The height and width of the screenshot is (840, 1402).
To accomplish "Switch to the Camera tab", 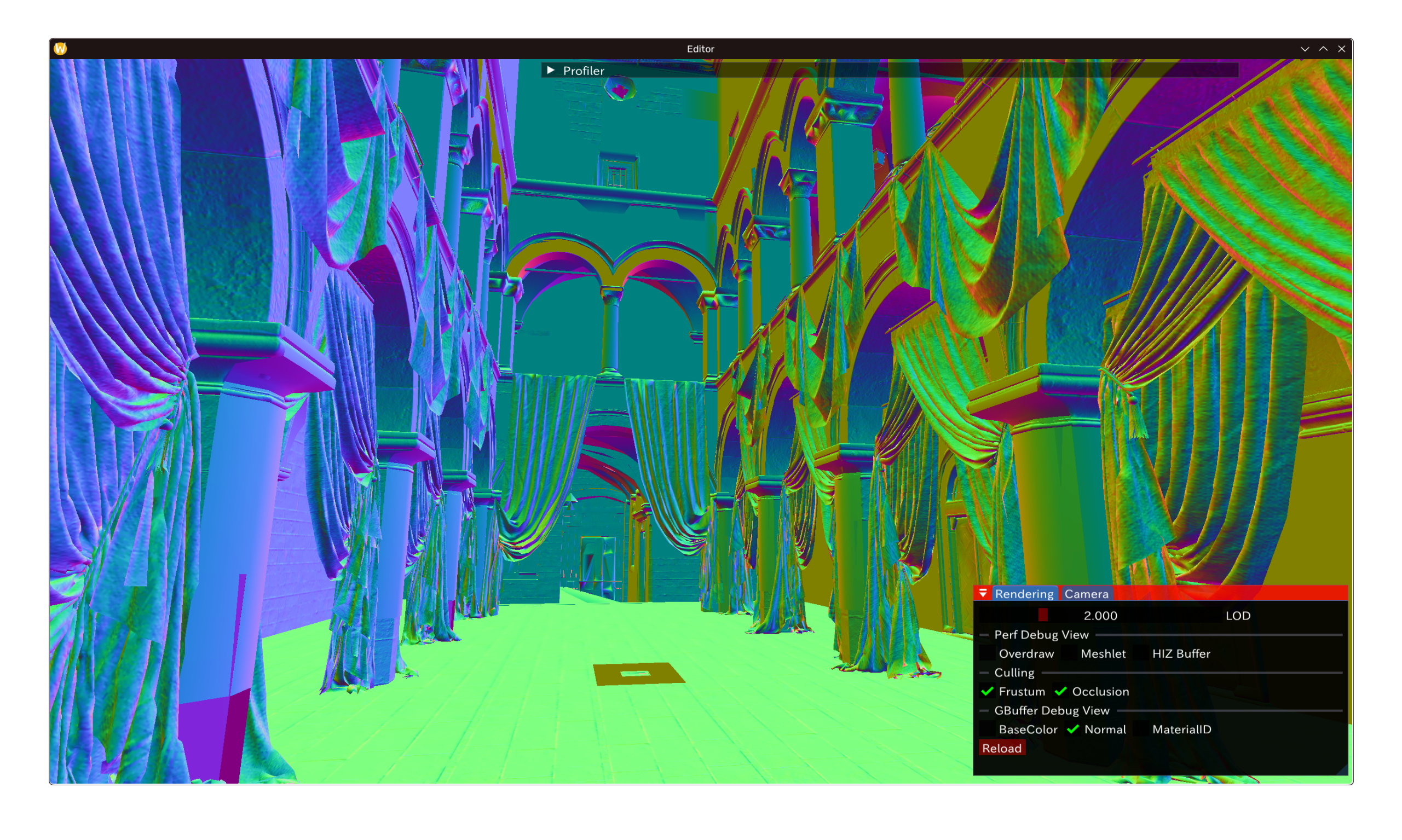I will tap(1086, 594).
